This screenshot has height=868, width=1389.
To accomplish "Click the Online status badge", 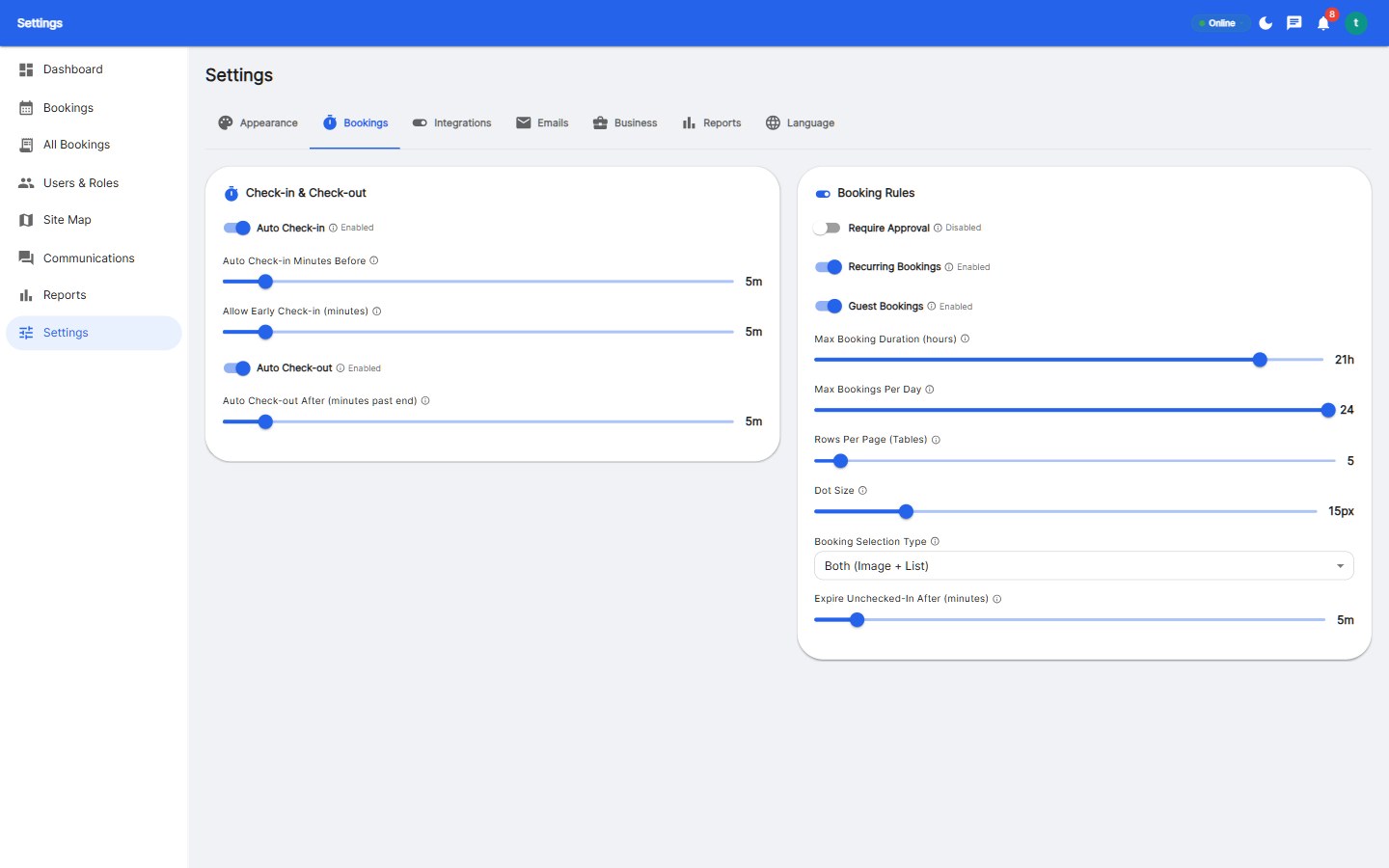I will pos(1219,23).
